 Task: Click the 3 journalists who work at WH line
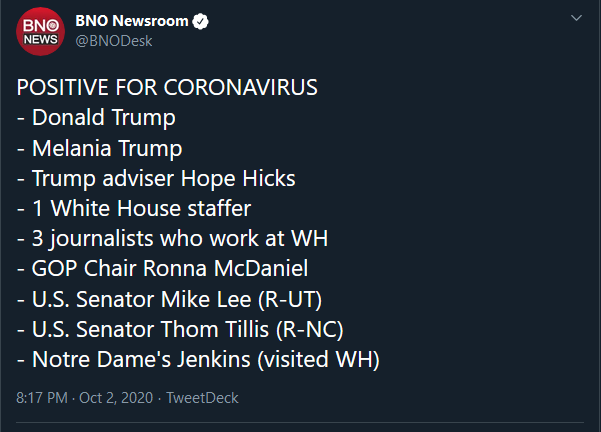[x=172, y=238]
